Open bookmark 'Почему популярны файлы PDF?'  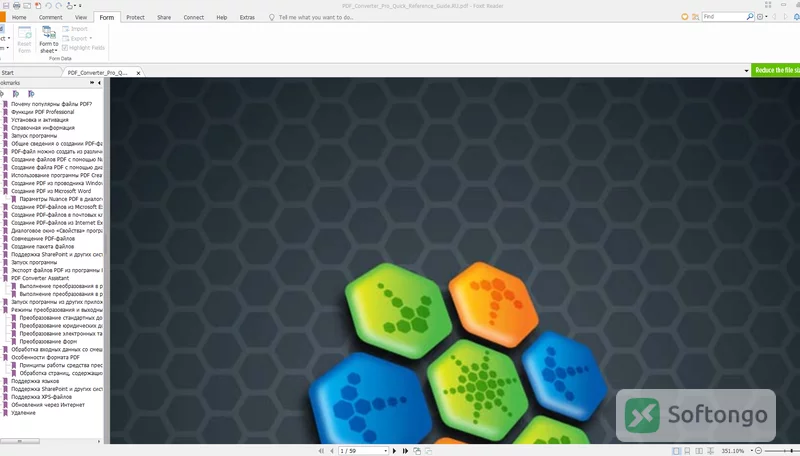pyautogui.click(x=52, y=104)
